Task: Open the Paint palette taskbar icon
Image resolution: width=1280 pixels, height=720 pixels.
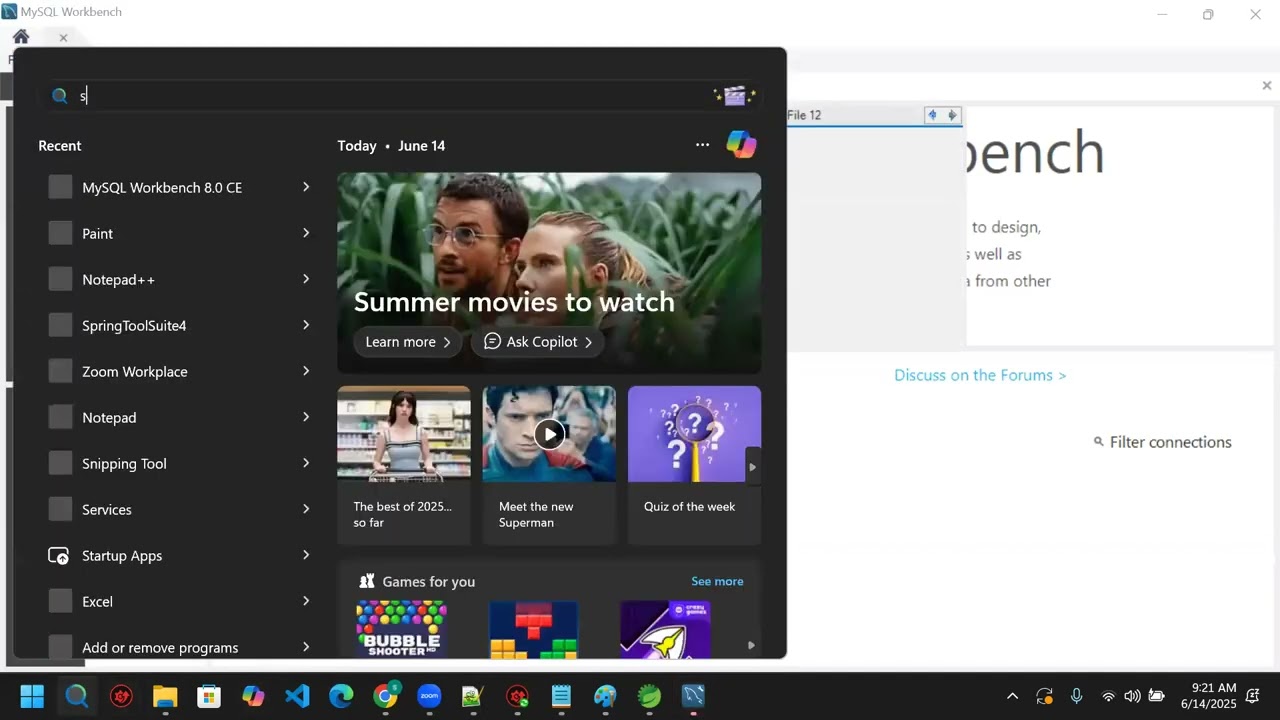Action: [x=605, y=696]
